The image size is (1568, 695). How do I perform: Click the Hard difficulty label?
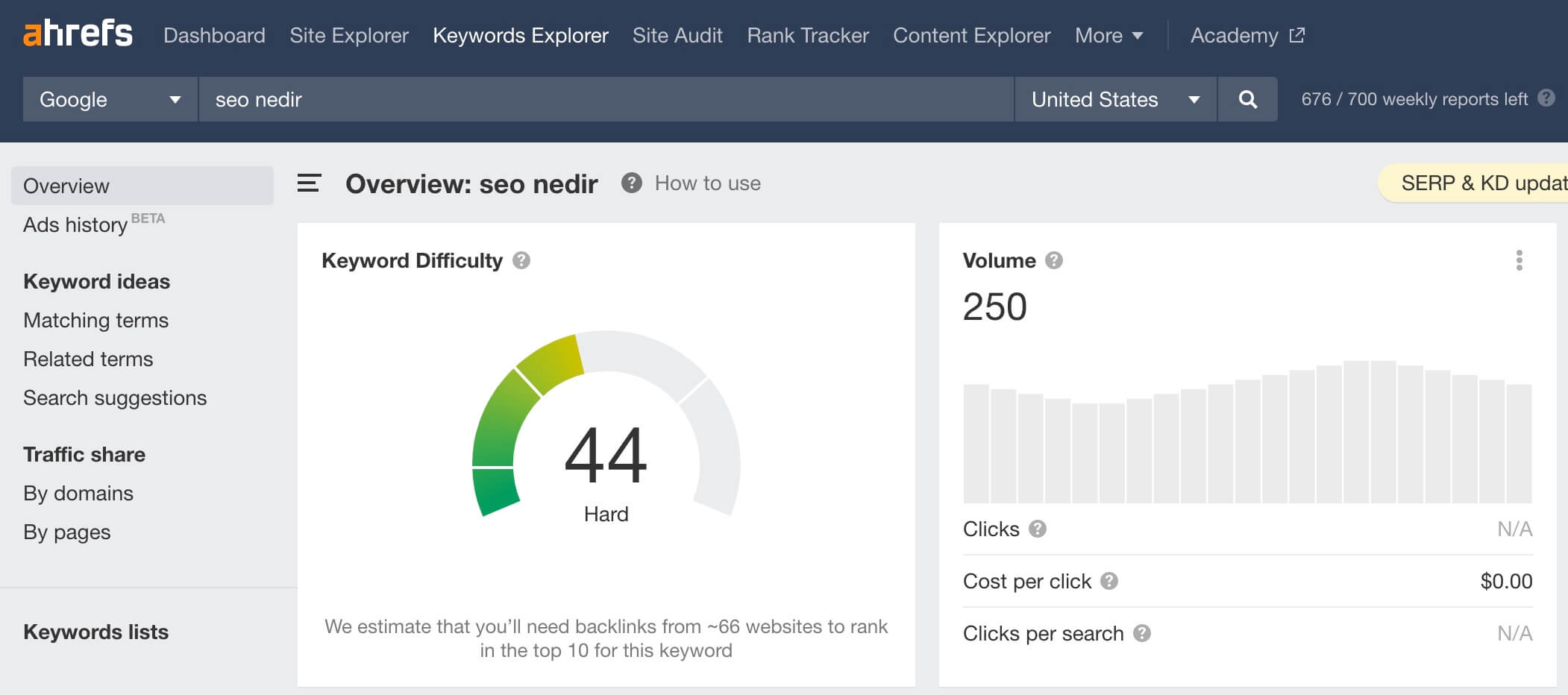pyautogui.click(x=606, y=514)
